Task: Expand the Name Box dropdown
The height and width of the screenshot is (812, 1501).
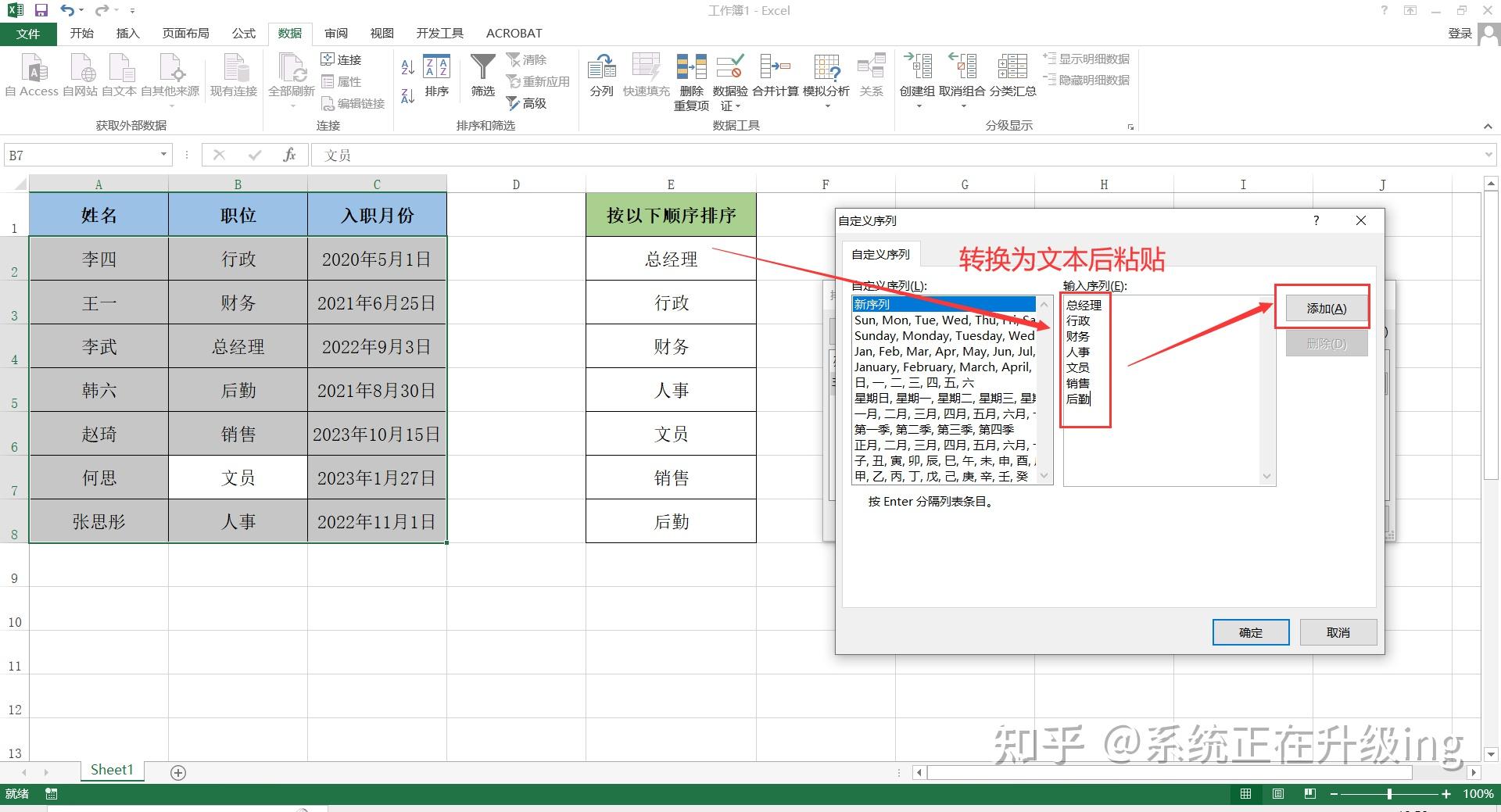Action: pos(163,155)
